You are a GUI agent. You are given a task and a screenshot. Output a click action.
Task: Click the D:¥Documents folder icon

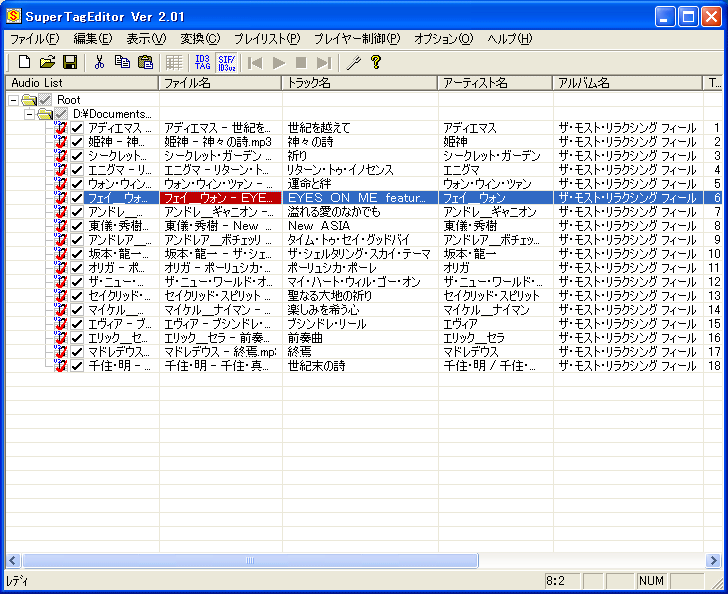click(x=45, y=114)
